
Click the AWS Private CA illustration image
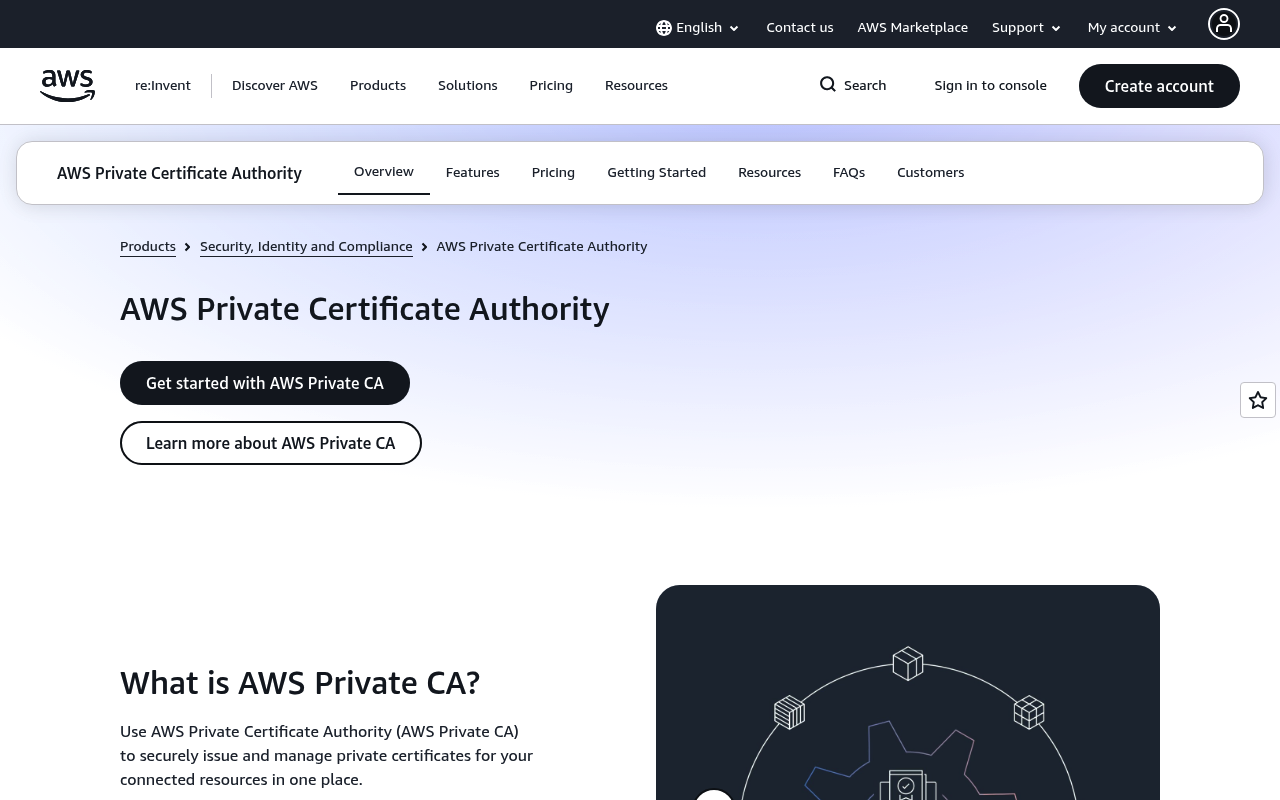point(908,692)
